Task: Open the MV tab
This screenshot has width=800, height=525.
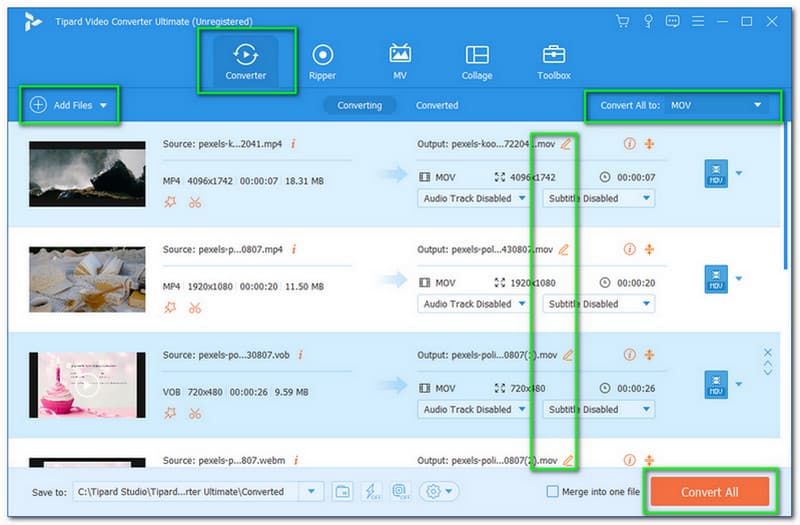Action: (400, 62)
